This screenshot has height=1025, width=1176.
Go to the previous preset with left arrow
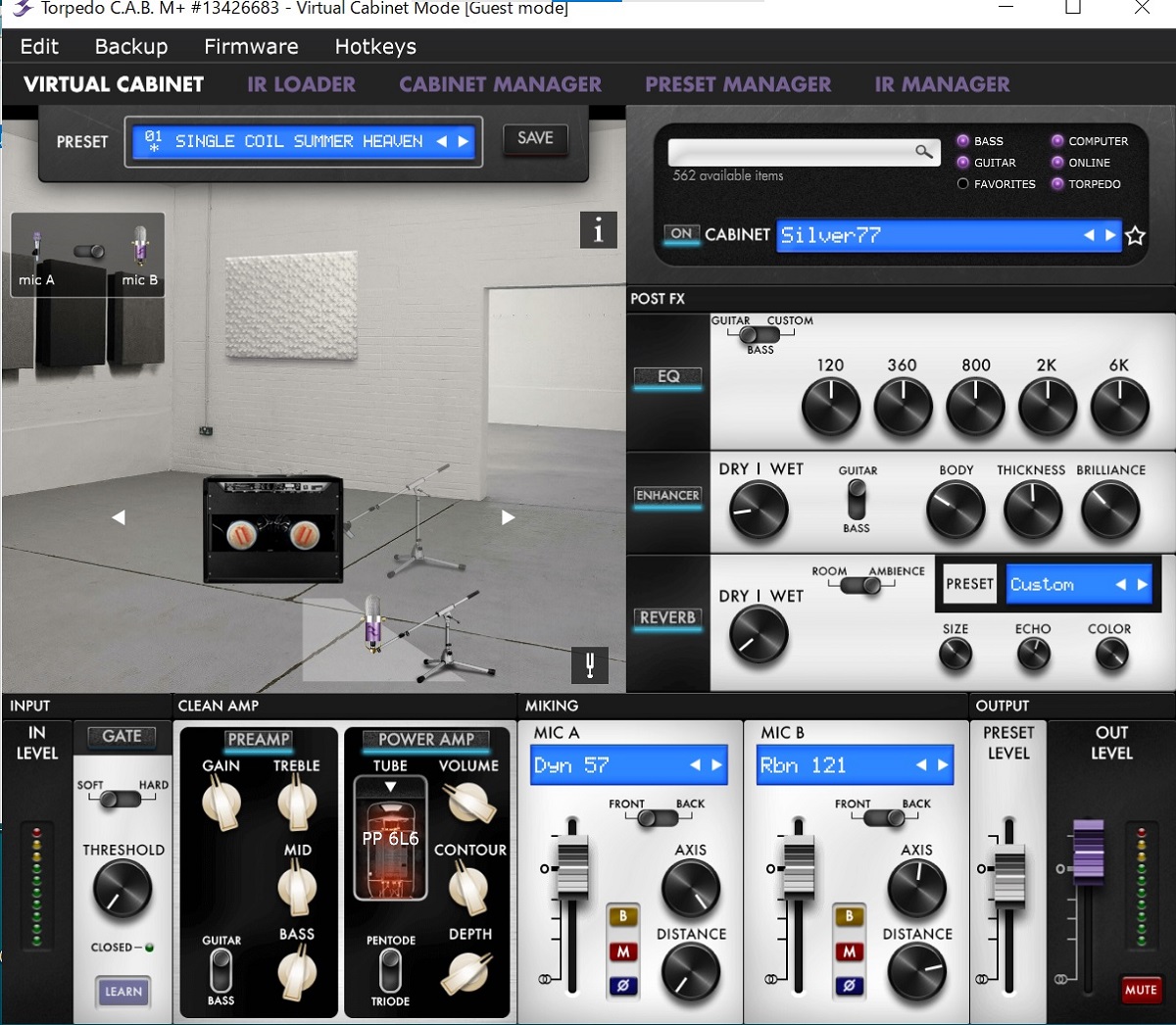pyautogui.click(x=442, y=141)
